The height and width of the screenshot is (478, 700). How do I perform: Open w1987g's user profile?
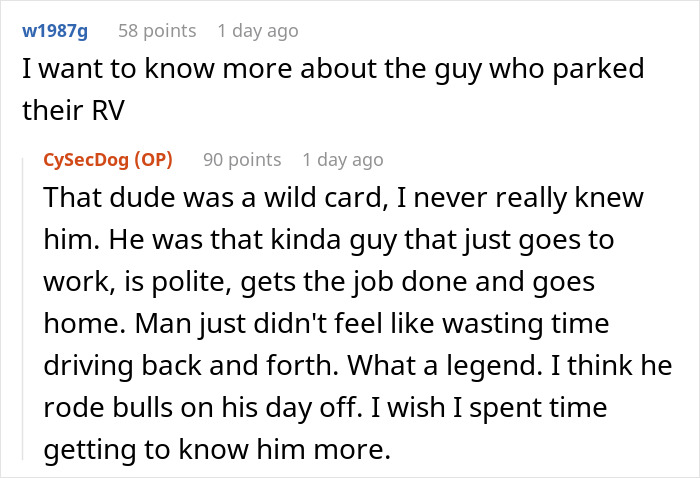pos(55,31)
